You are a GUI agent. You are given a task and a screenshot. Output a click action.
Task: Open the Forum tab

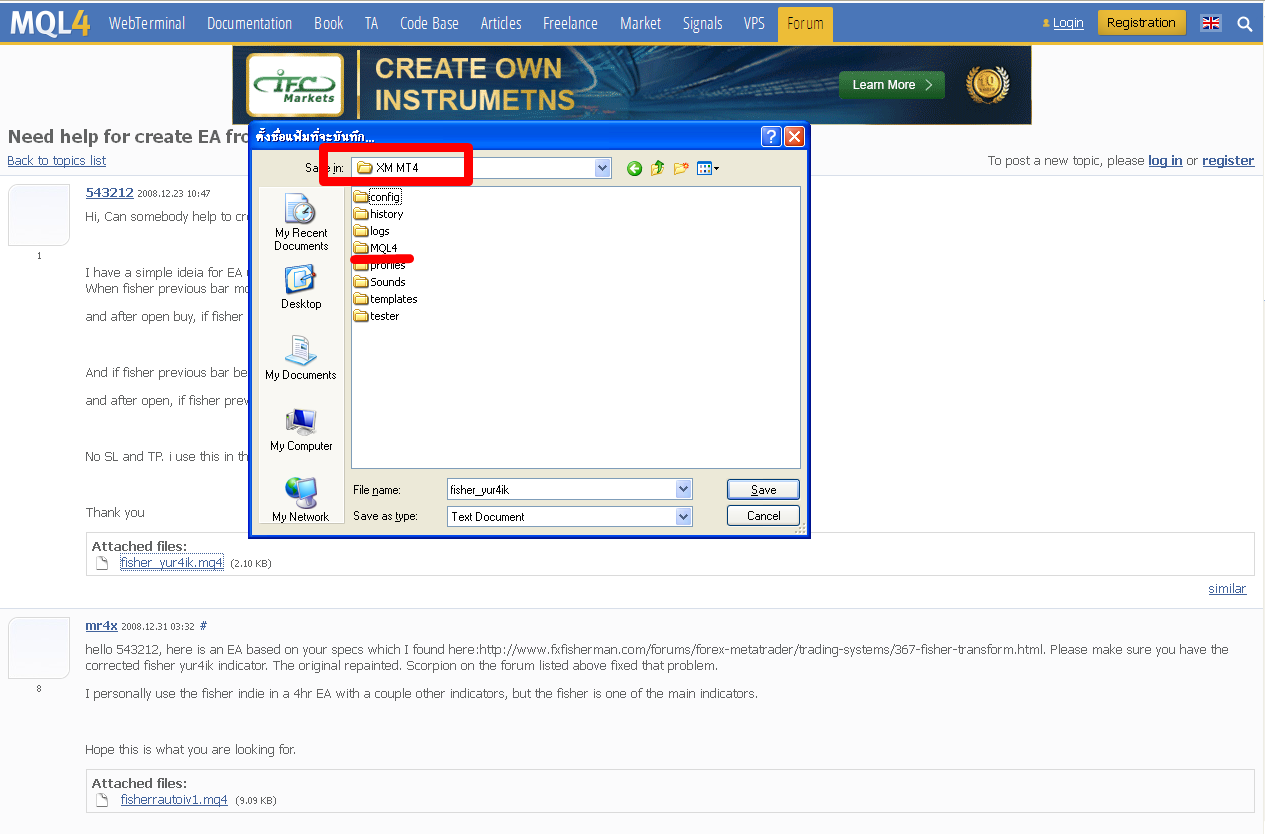(805, 24)
